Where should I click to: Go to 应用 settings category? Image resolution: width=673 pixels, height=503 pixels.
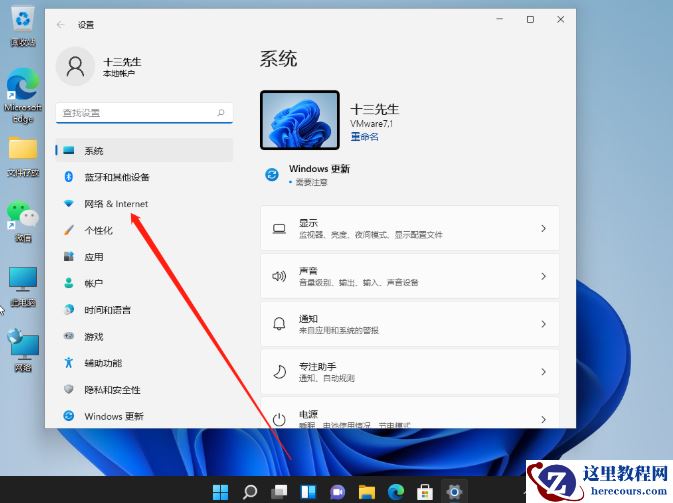[144, 257]
